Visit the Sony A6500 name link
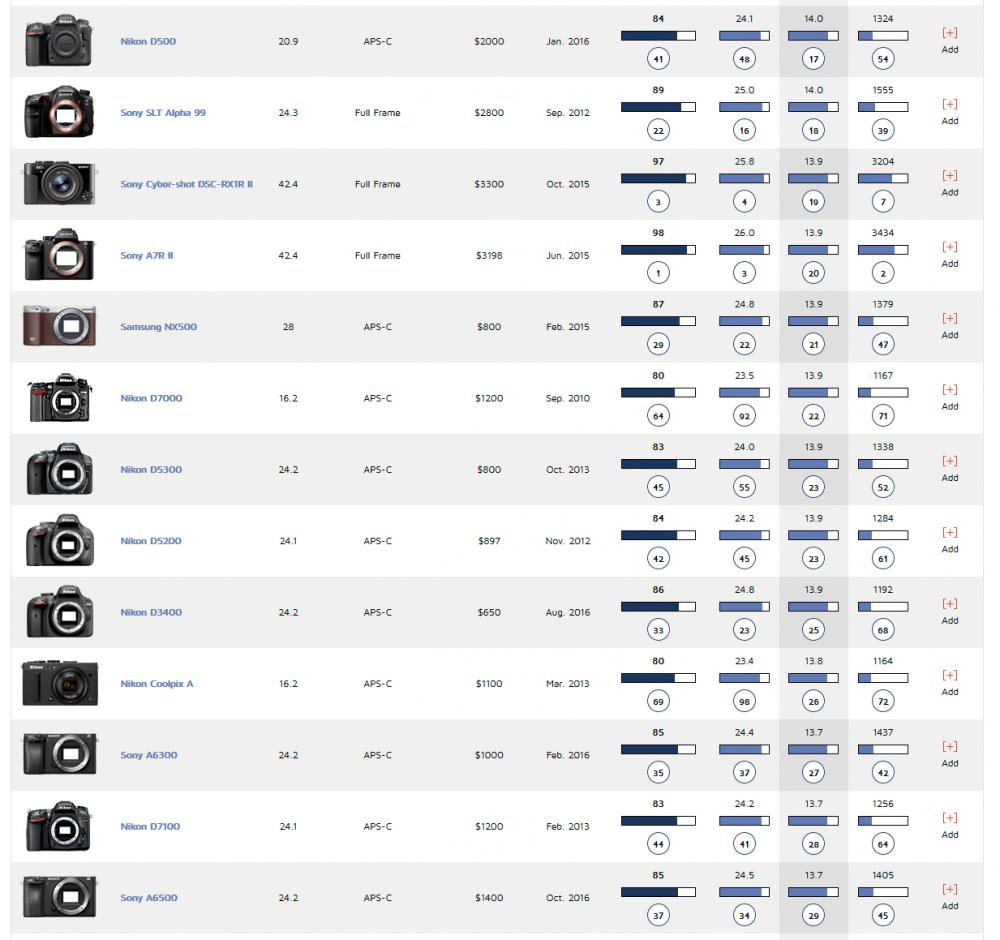The width and height of the screenshot is (1000, 940). 149,898
